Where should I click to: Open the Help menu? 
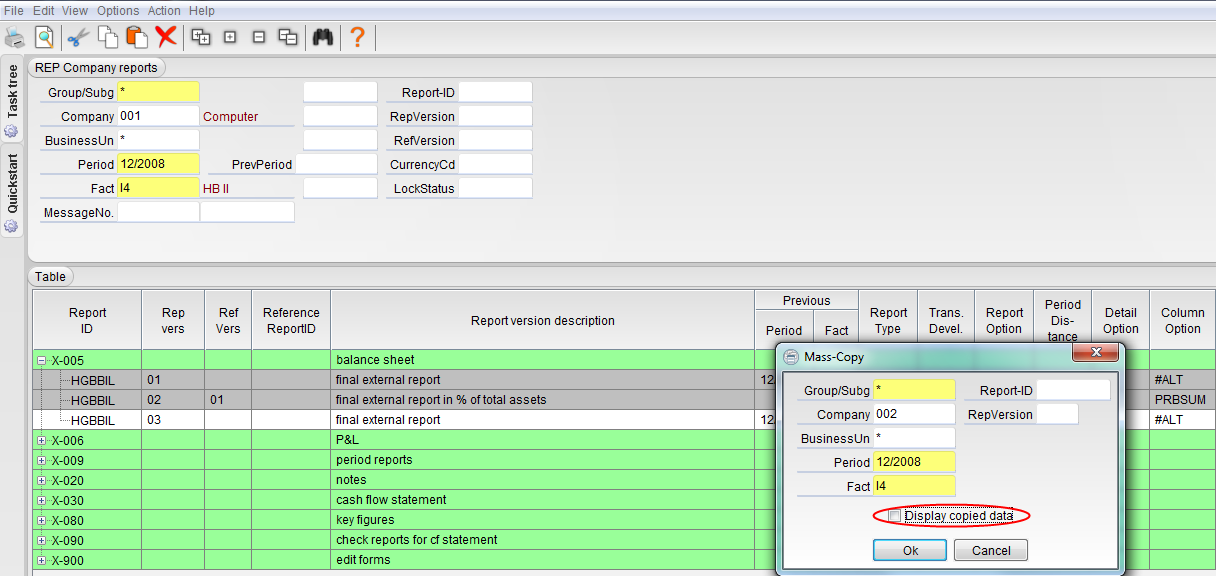click(x=202, y=10)
